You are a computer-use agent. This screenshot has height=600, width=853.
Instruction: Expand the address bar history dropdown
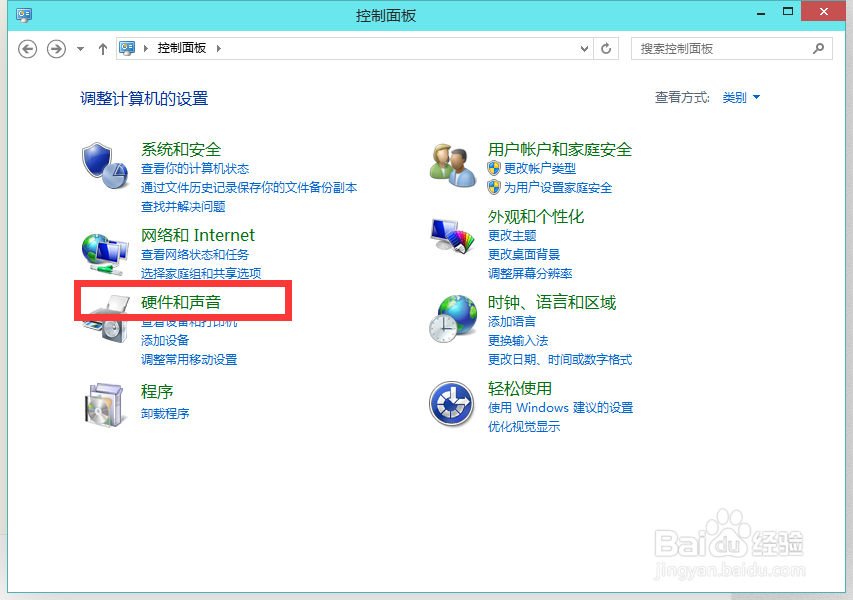(x=582, y=47)
